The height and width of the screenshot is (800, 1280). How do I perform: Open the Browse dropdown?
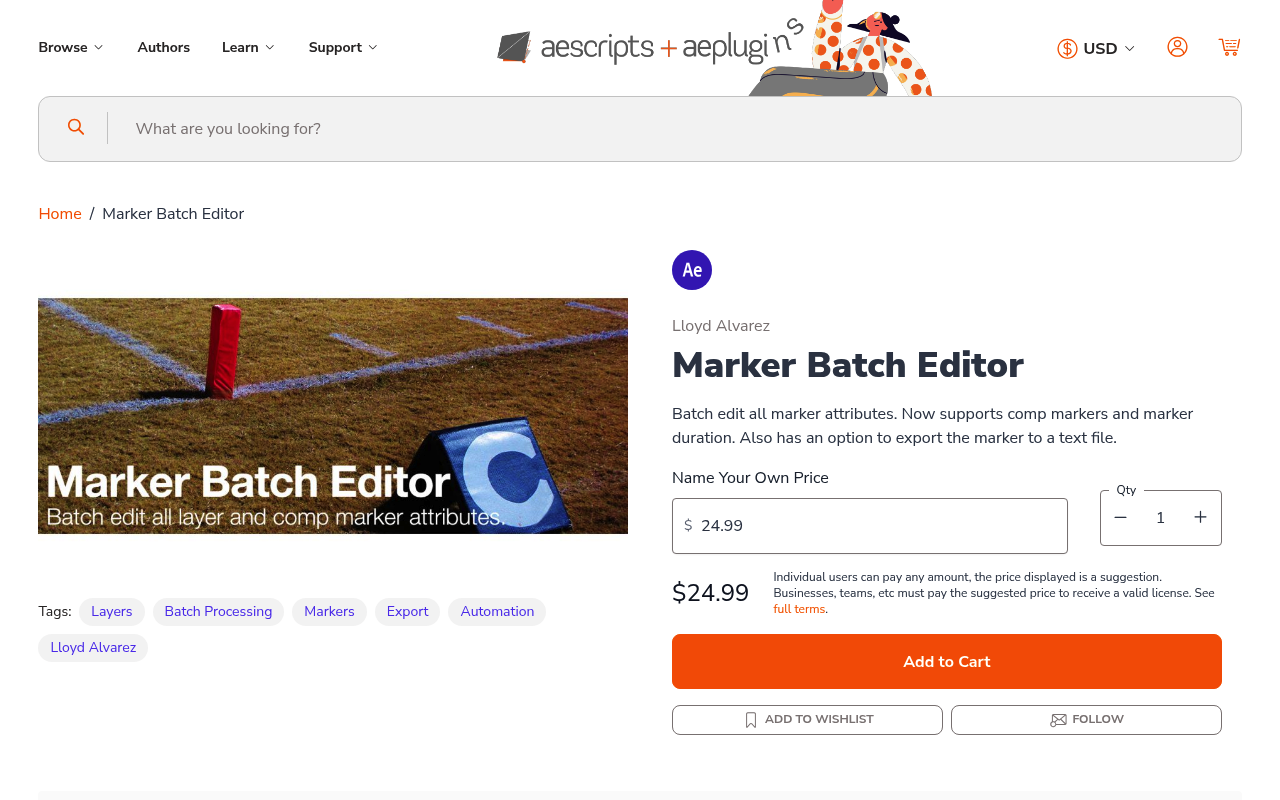(70, 46)
